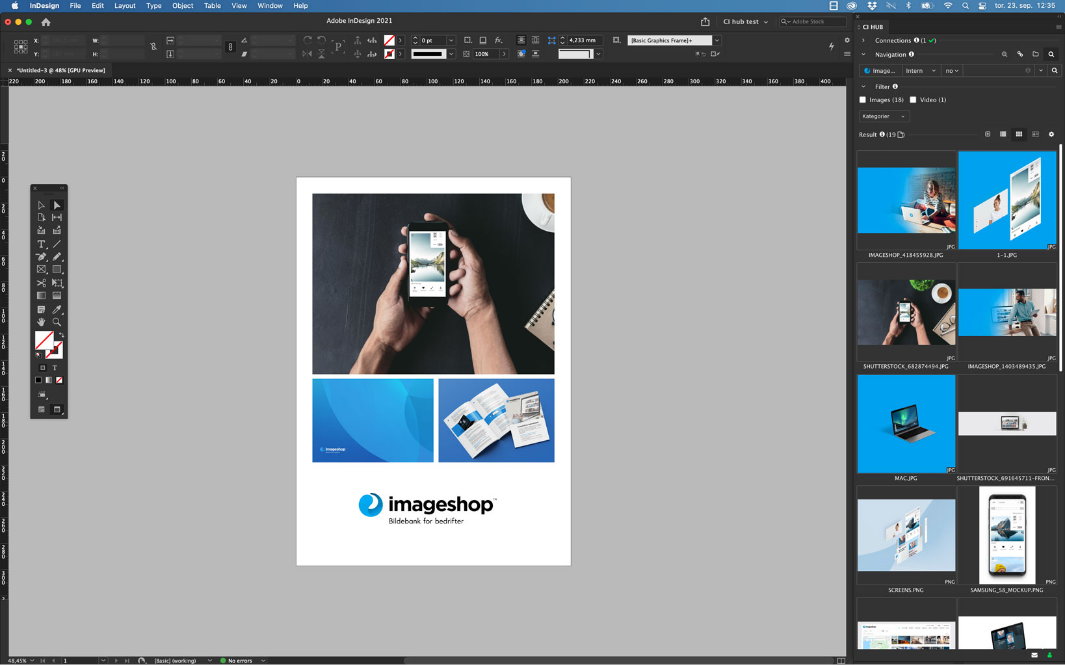Select the Scissors tool

[41, 283]
